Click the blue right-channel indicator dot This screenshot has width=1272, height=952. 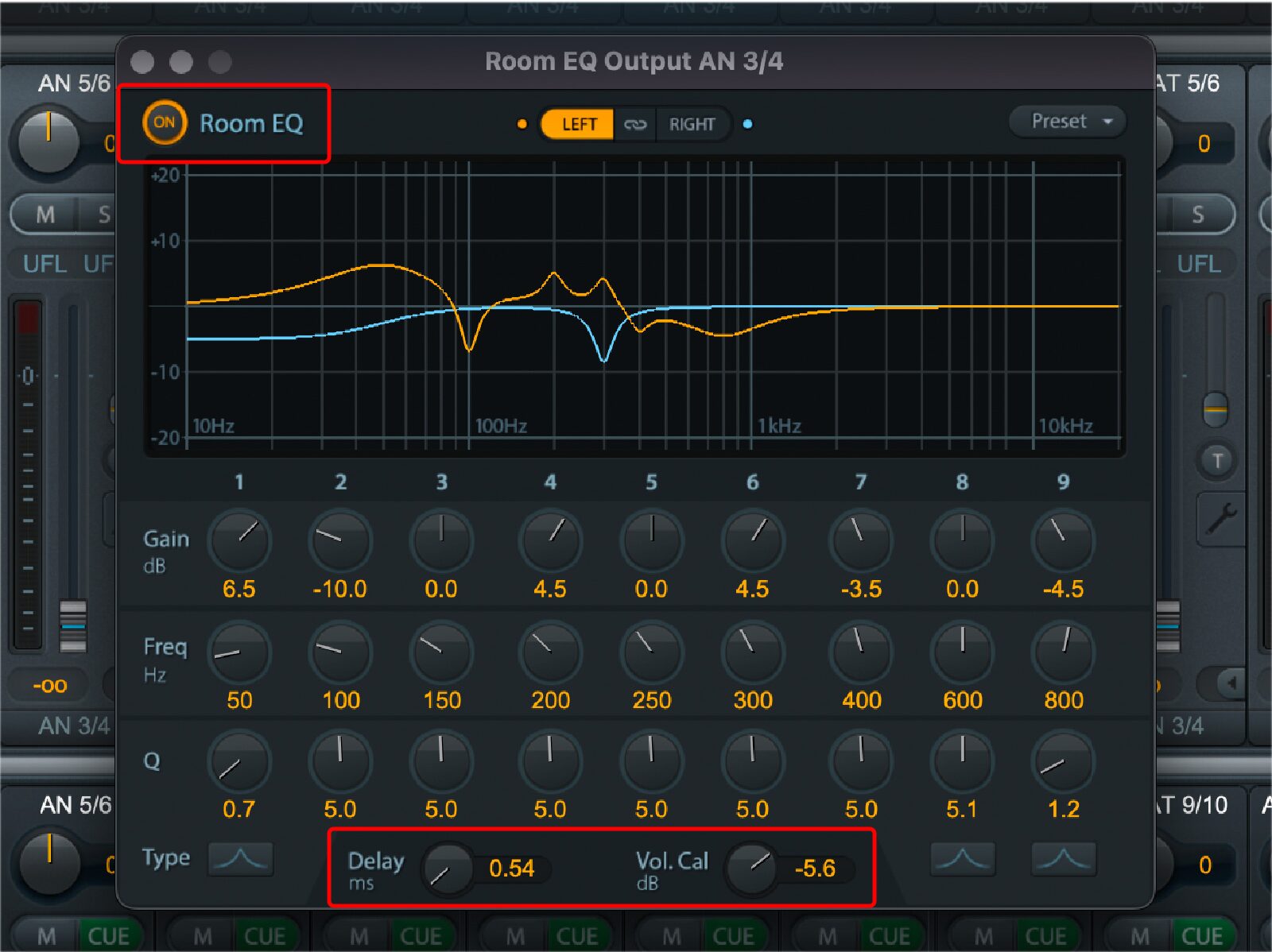(748, 124)
